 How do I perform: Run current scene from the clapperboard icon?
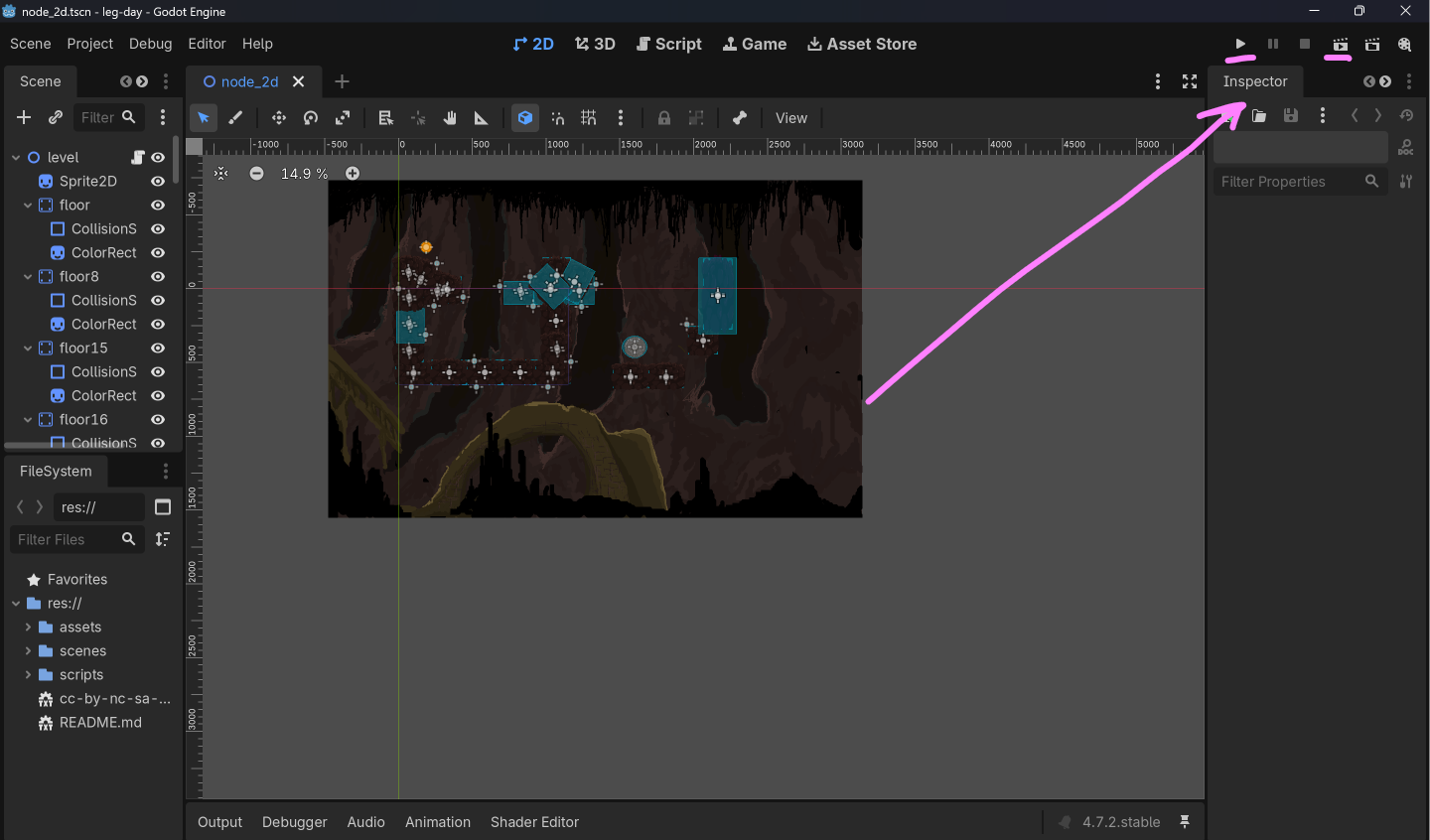1341,44
